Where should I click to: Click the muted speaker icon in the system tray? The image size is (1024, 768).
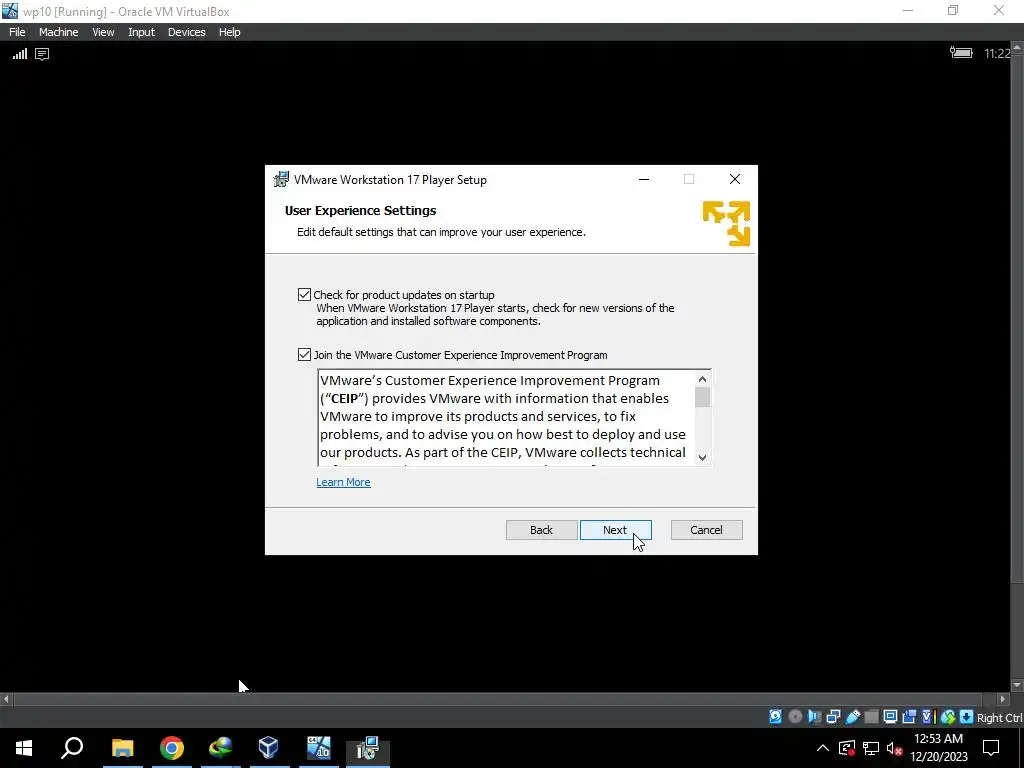(894, 748)
